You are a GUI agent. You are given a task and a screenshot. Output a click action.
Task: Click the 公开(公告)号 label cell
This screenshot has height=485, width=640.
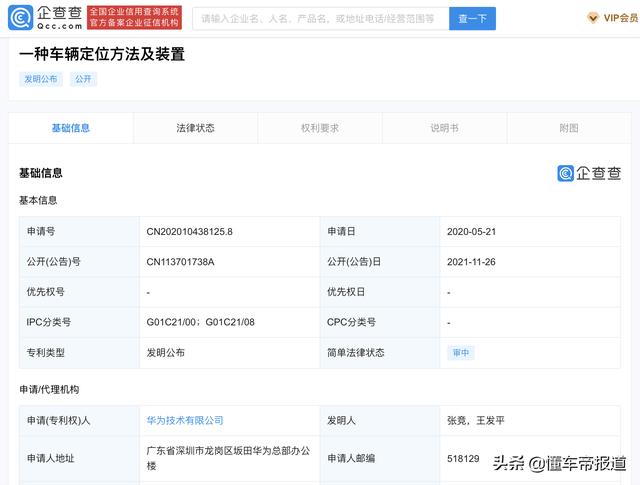click(x=80, y=262)
